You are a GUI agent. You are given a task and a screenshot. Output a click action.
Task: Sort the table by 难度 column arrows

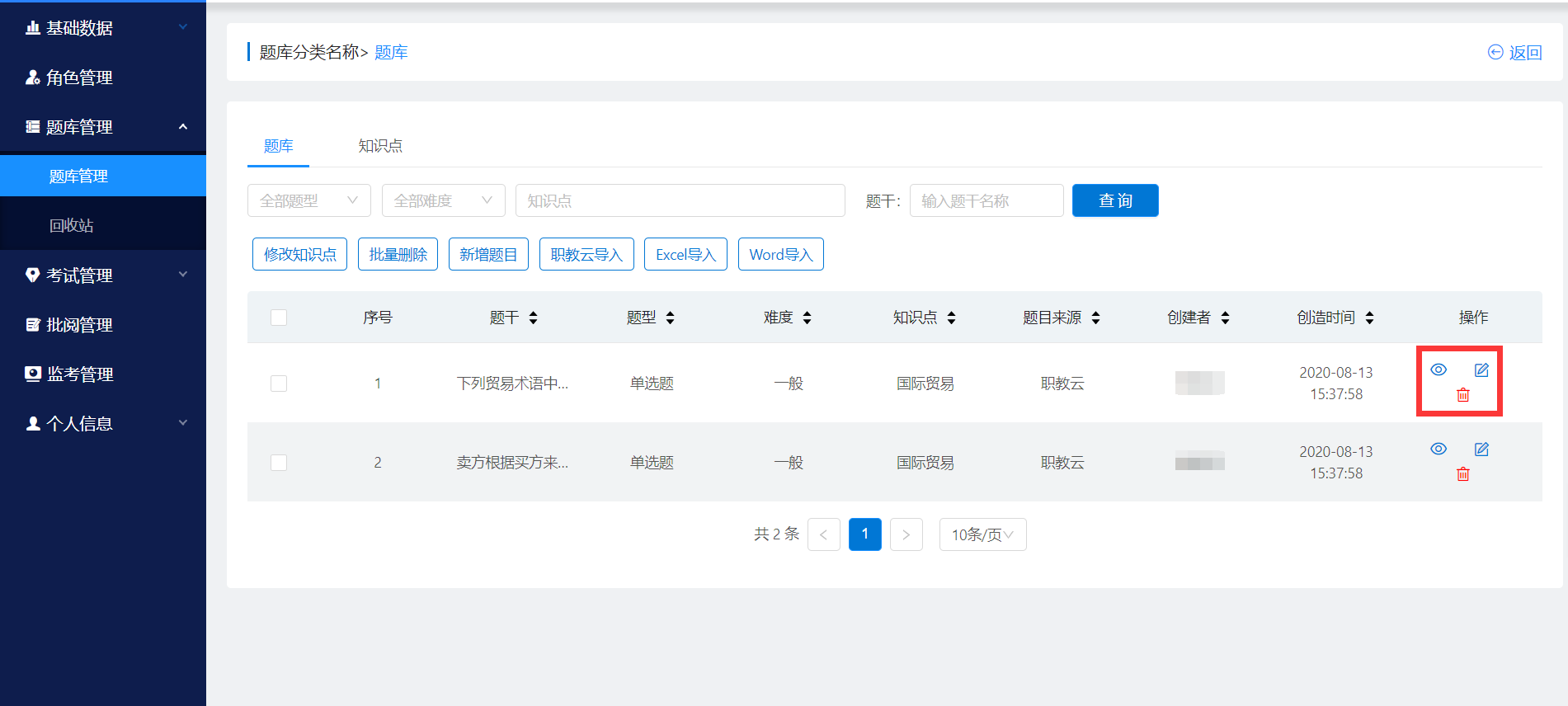pos(808,318)
